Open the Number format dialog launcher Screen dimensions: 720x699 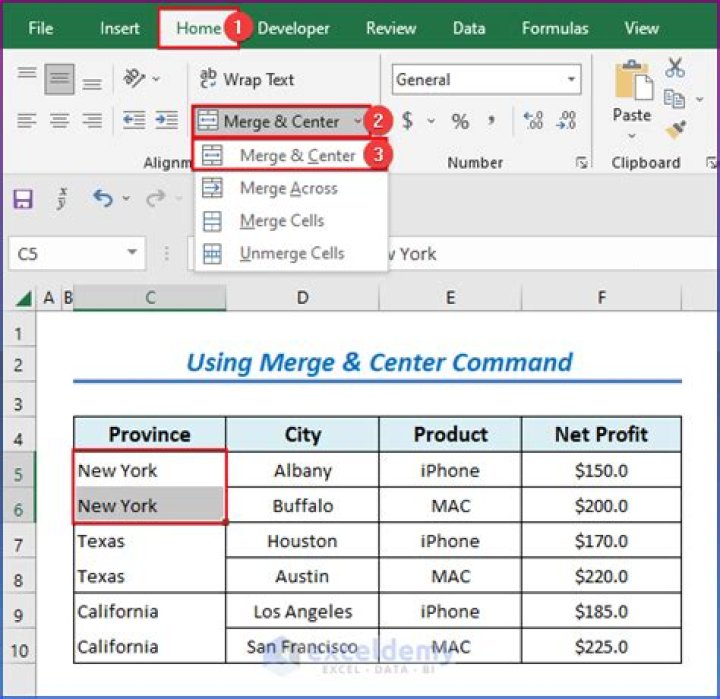point(582,162)
